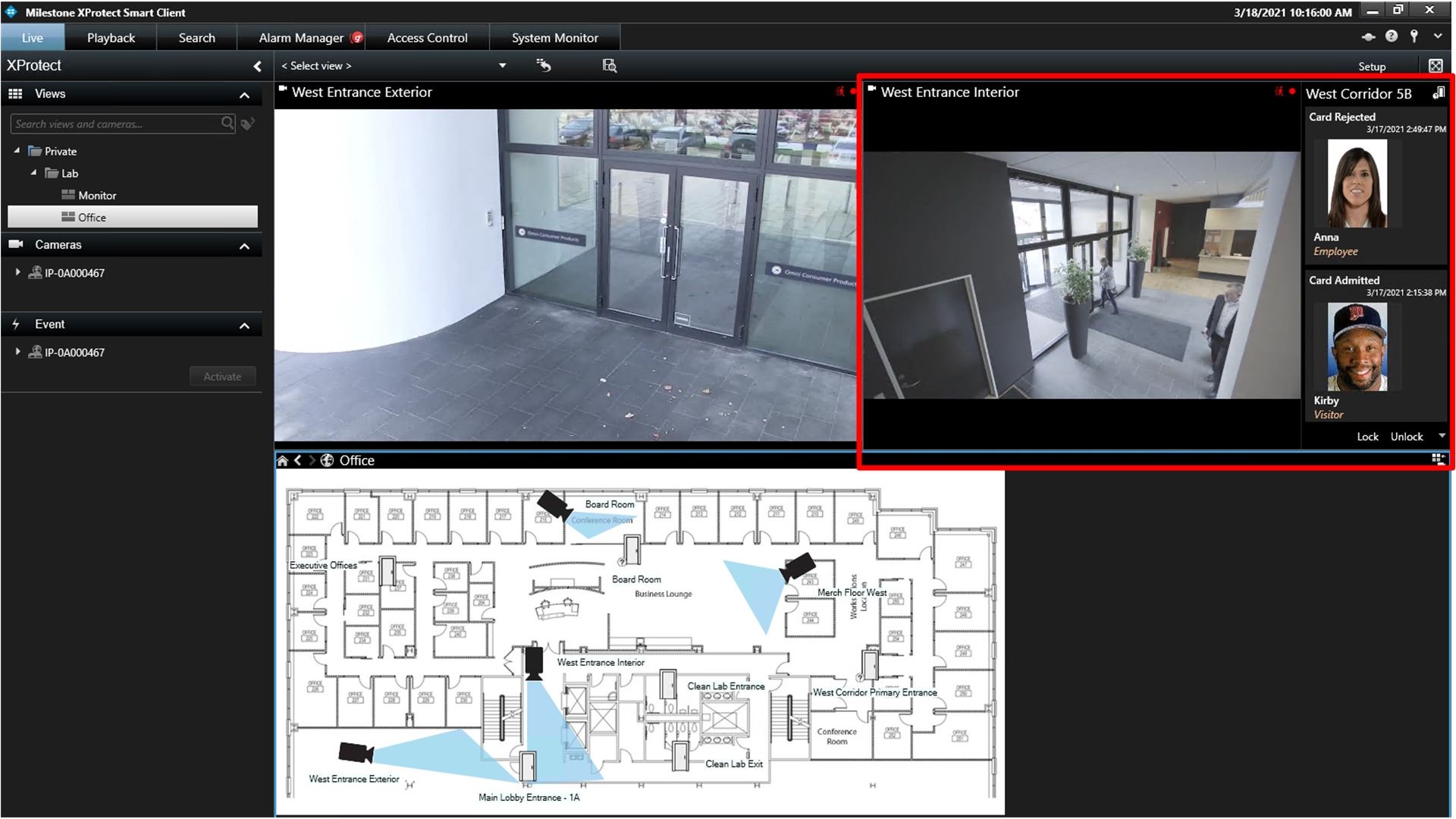Click the Setup button
This screenshot has width=1456, height=819.
(x=1372, y=67)
